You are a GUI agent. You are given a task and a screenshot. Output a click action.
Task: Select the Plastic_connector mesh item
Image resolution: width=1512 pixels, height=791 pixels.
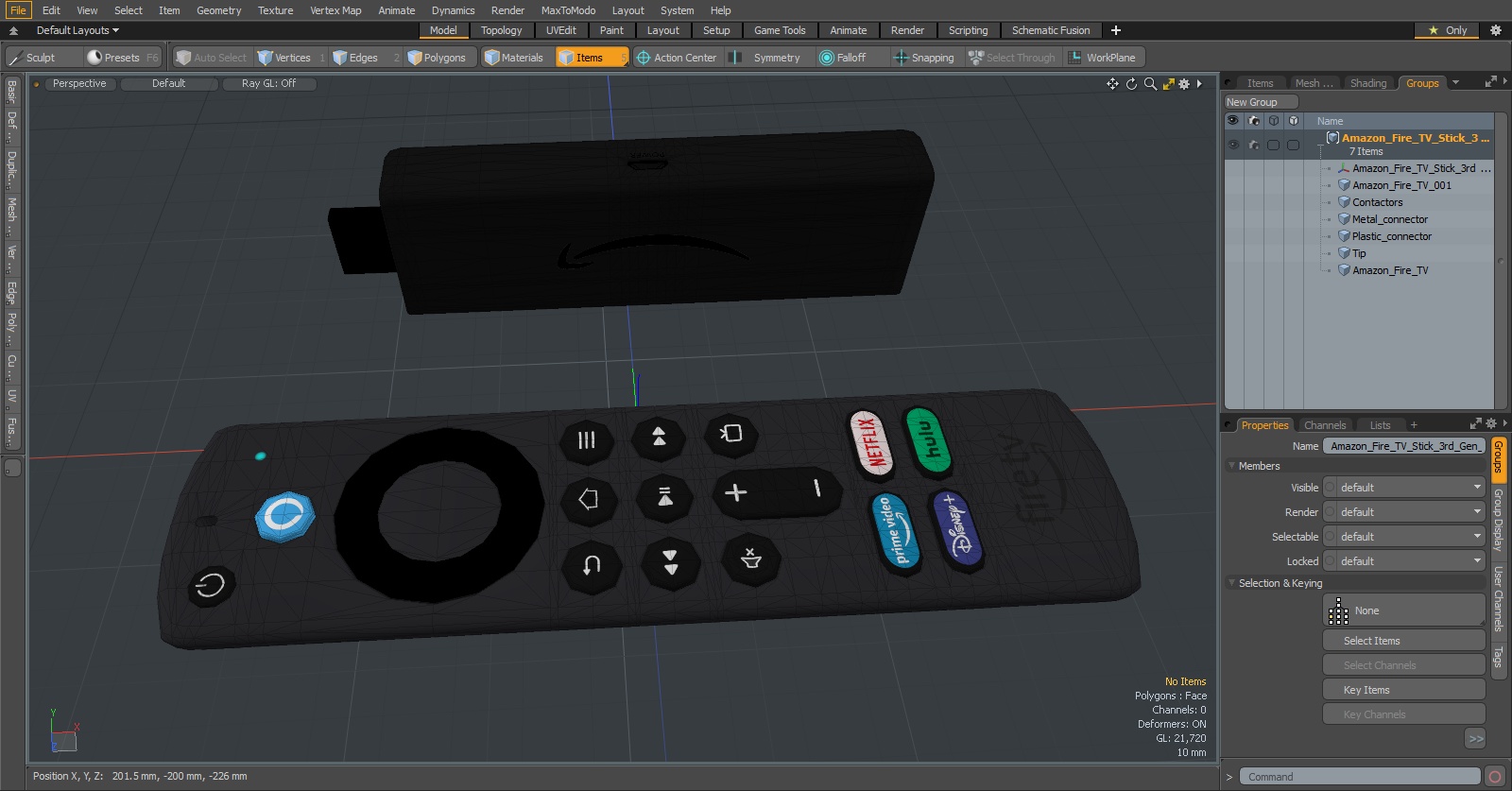point(1391,236)
